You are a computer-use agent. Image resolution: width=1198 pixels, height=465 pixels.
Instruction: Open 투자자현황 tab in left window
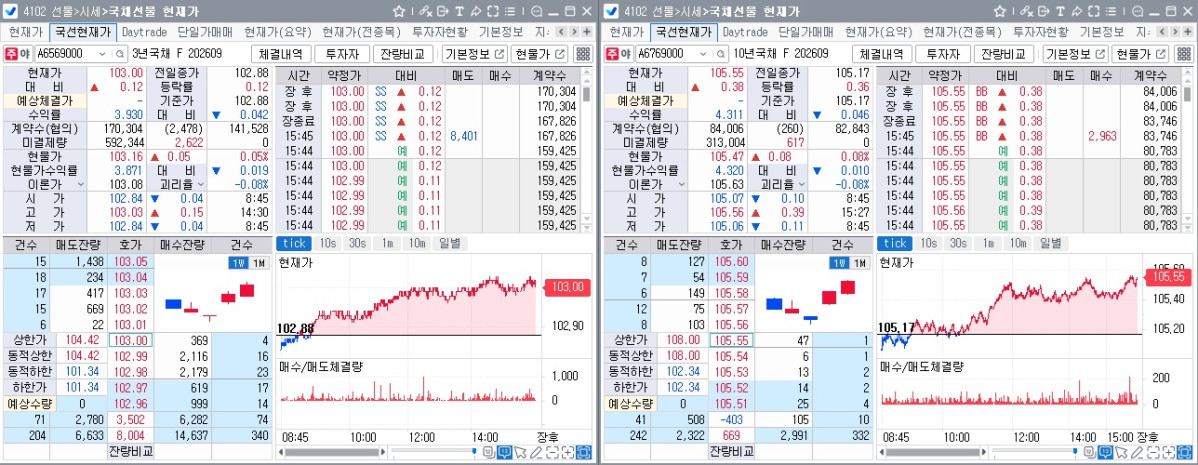(439, 32)
